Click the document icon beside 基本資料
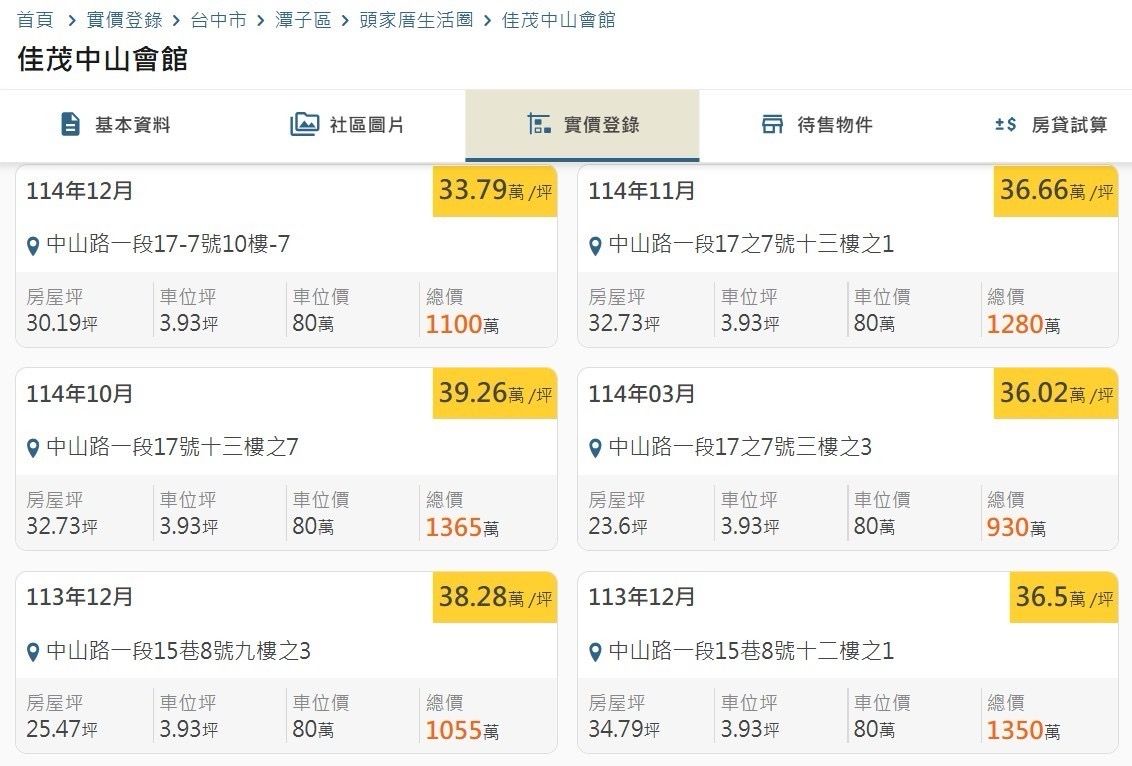The image size is (1132, 766). point(70,125)
